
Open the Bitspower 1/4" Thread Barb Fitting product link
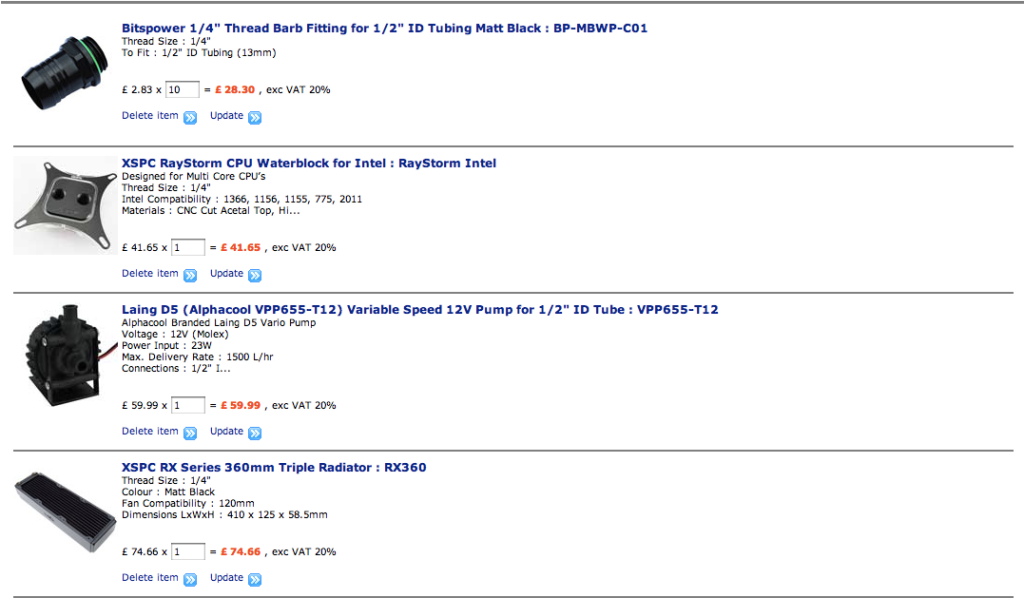[384, 28]
